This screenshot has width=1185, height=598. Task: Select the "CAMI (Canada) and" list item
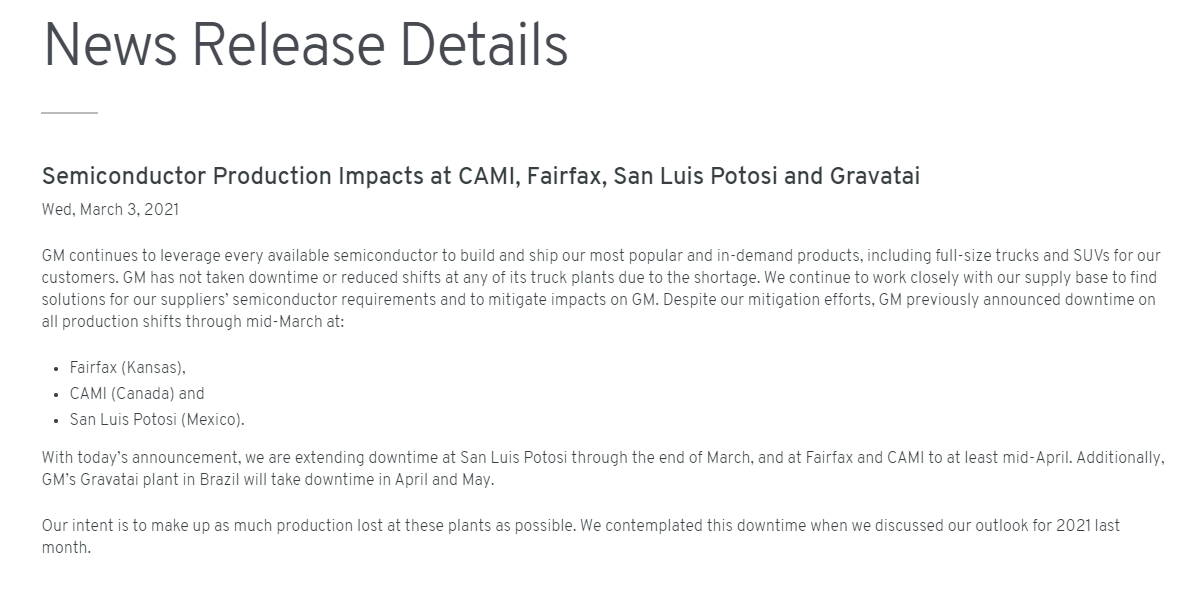(x=137, y=394)
